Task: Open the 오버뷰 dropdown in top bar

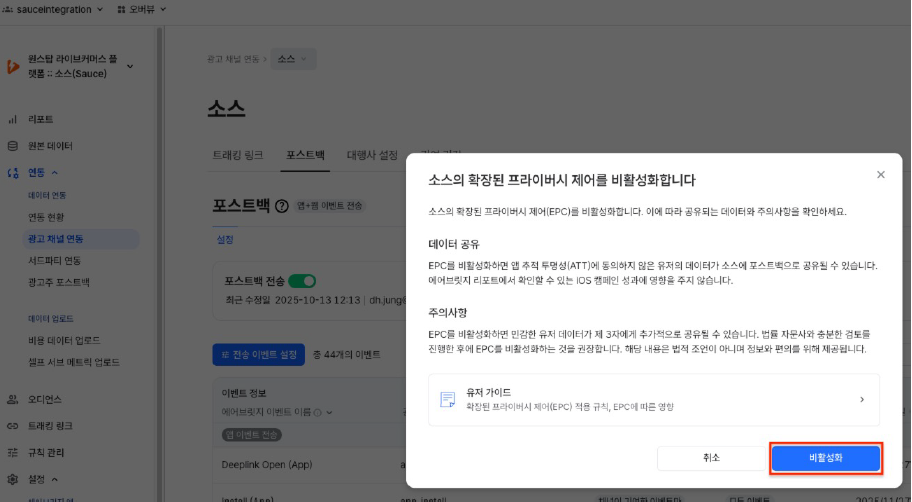Action: [x=142, y=9]
